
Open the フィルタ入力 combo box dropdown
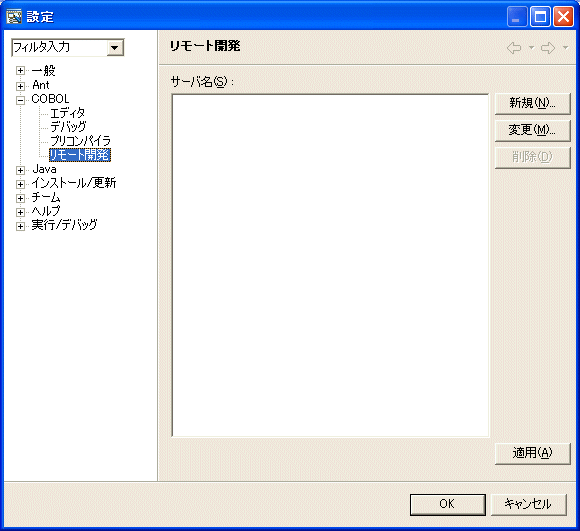click(x=115, y=48)
